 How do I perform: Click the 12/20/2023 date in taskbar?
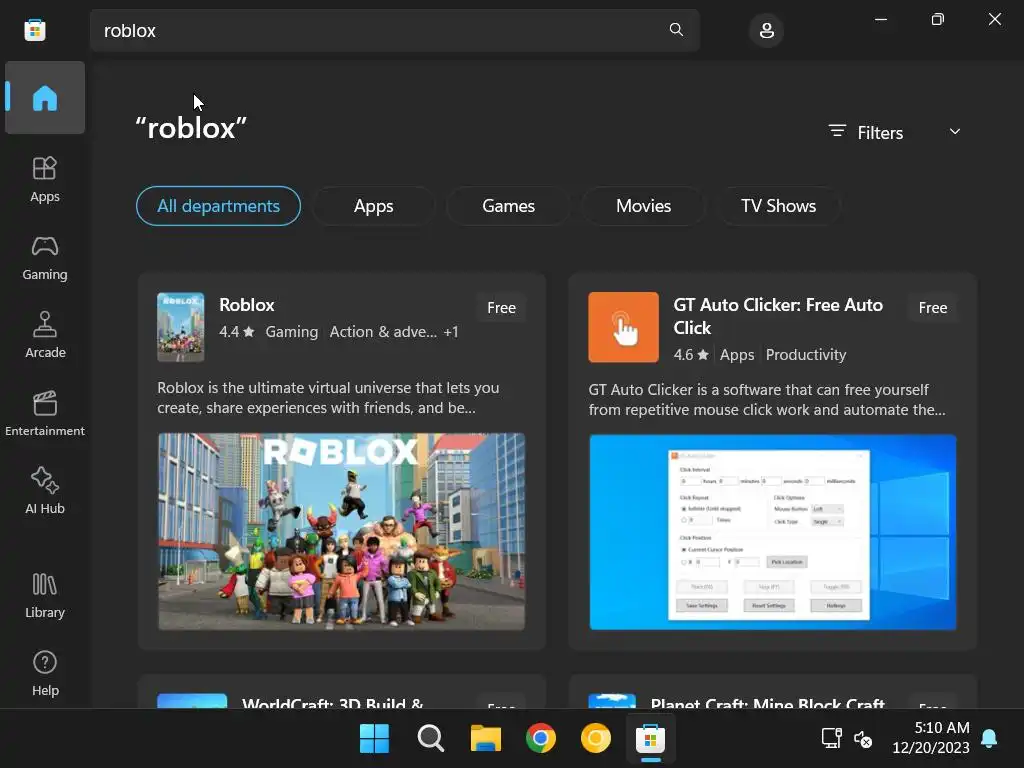point(931,747)
